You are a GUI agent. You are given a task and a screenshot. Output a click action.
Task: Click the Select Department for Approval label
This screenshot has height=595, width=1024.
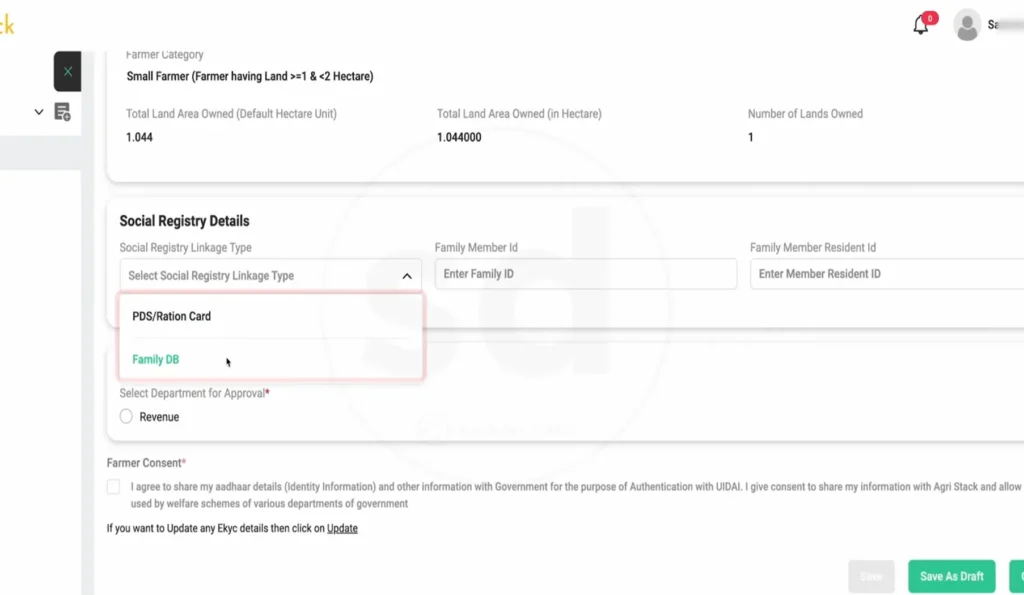click(195, 393)
